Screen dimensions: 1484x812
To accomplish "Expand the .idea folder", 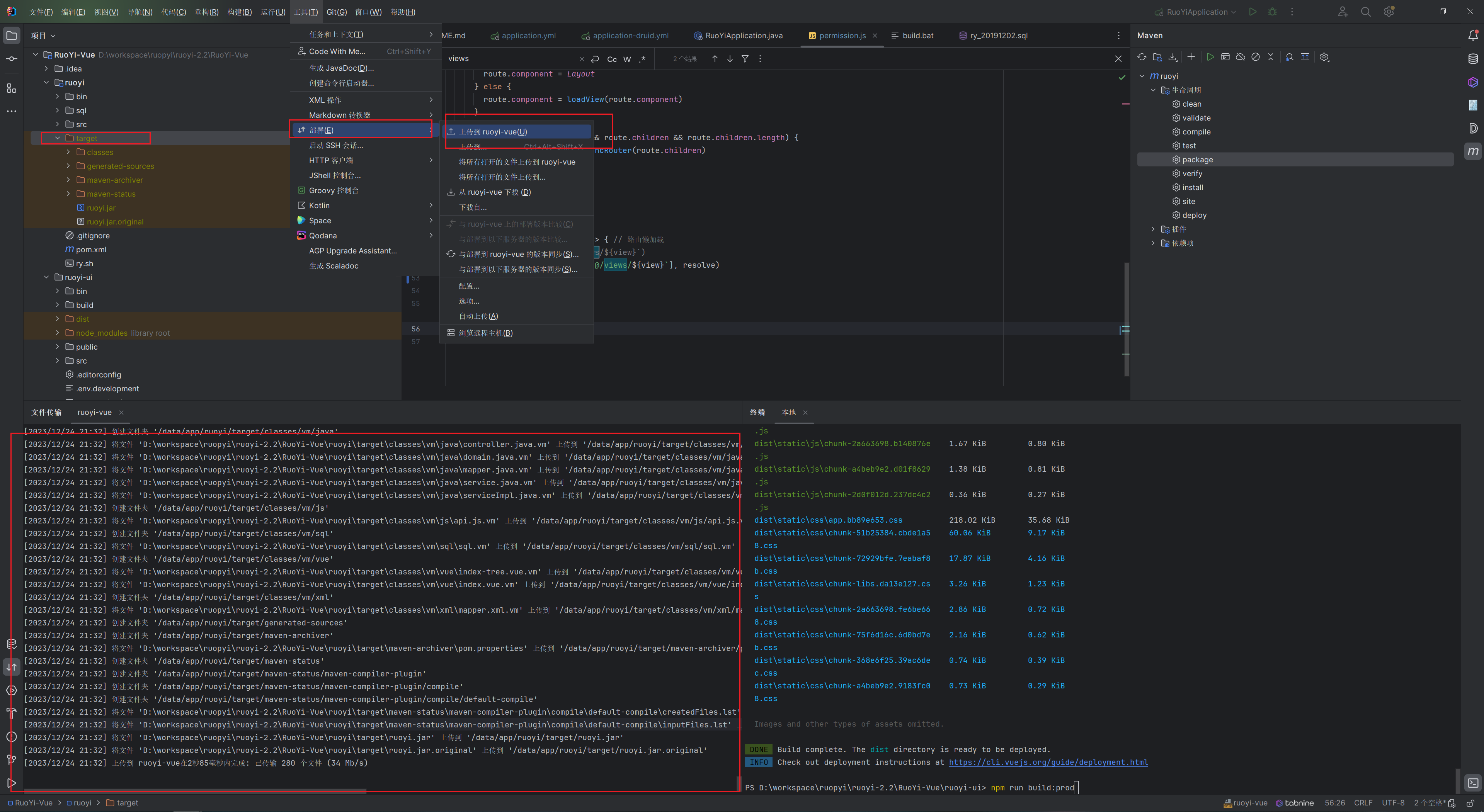I will [47, 68].
